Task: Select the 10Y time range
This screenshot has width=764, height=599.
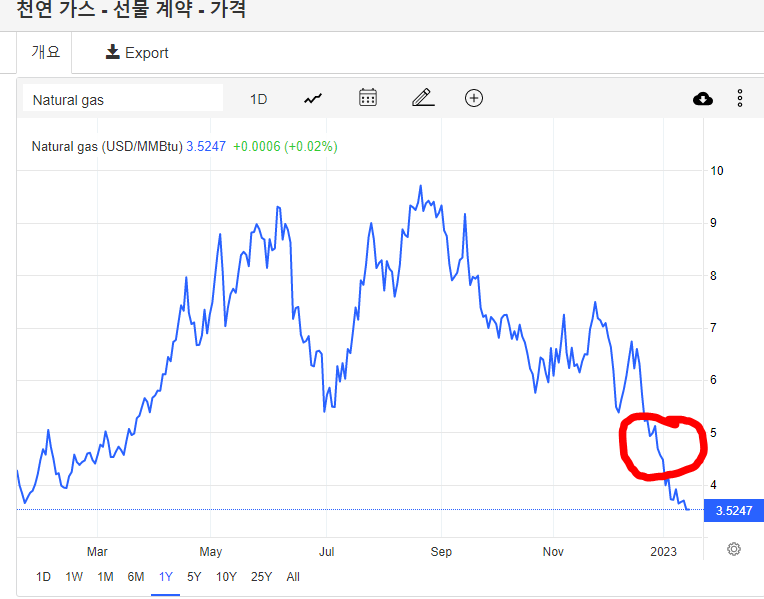Action: click(226, 577)
